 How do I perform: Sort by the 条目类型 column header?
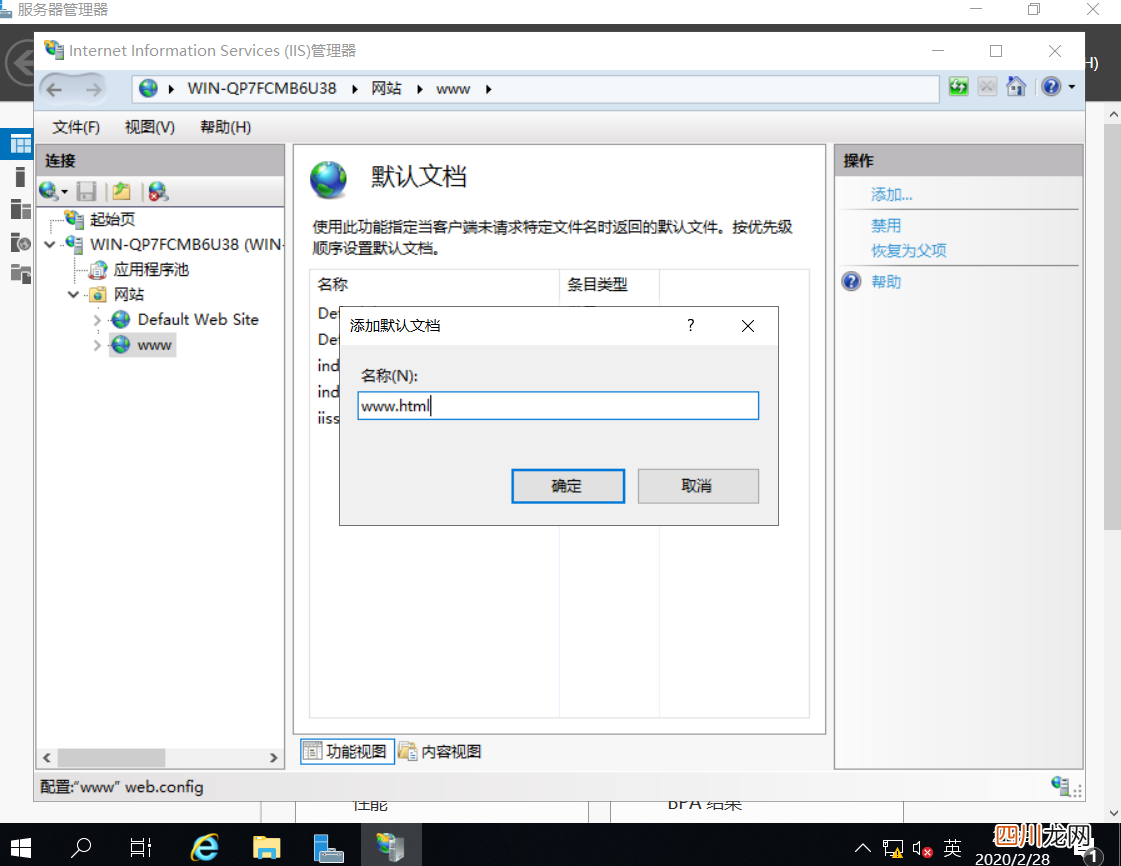click(x=609, y=284)
